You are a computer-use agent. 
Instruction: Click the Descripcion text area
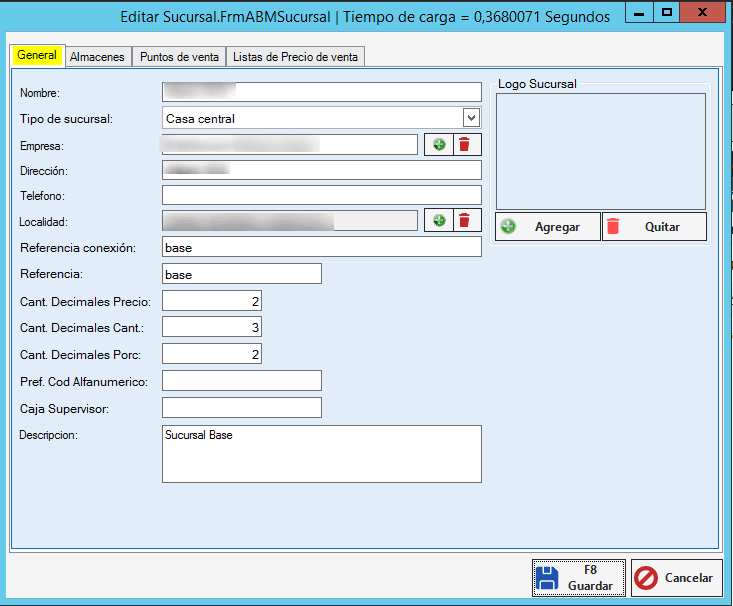(321, 454)
